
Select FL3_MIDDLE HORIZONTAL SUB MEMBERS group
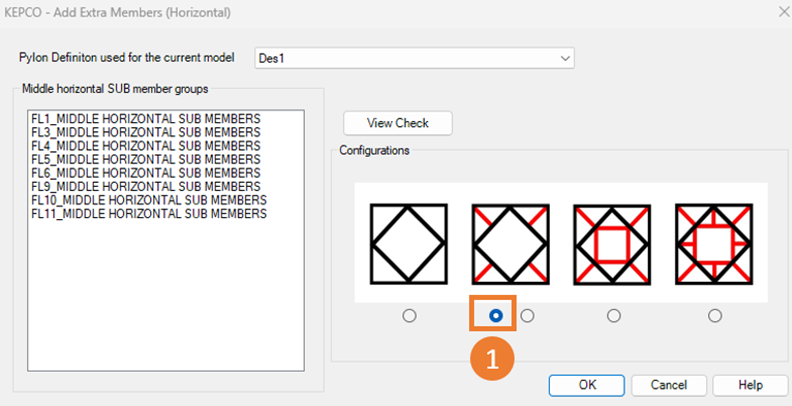146,133
